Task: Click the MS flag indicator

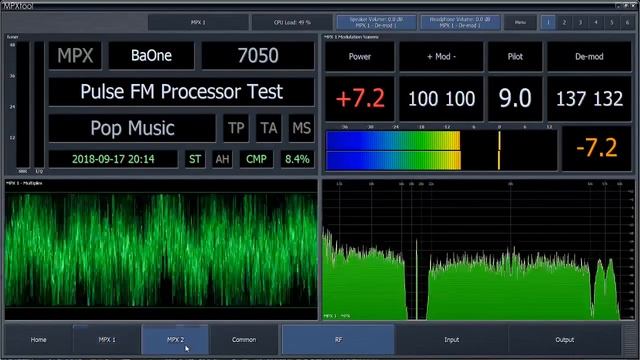Action: [301, 128]
